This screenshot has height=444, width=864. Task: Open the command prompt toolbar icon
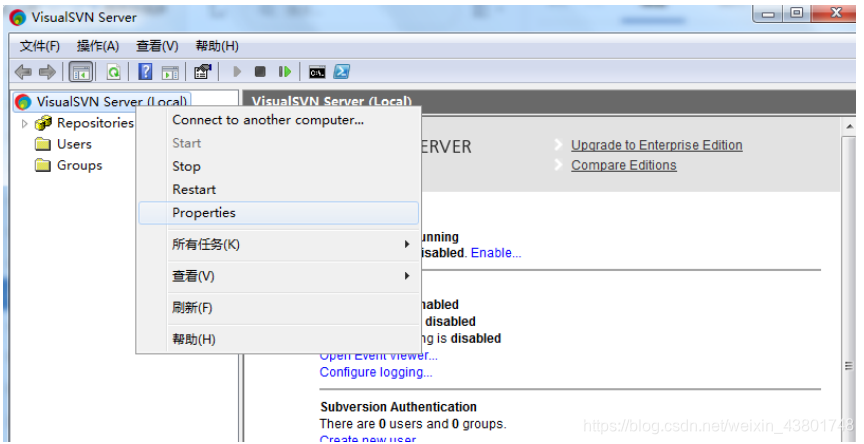tap(317, 72)
